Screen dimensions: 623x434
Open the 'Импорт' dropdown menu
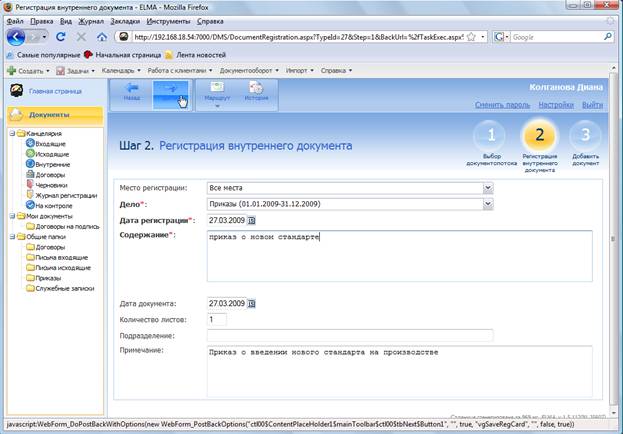pos(300,70)
